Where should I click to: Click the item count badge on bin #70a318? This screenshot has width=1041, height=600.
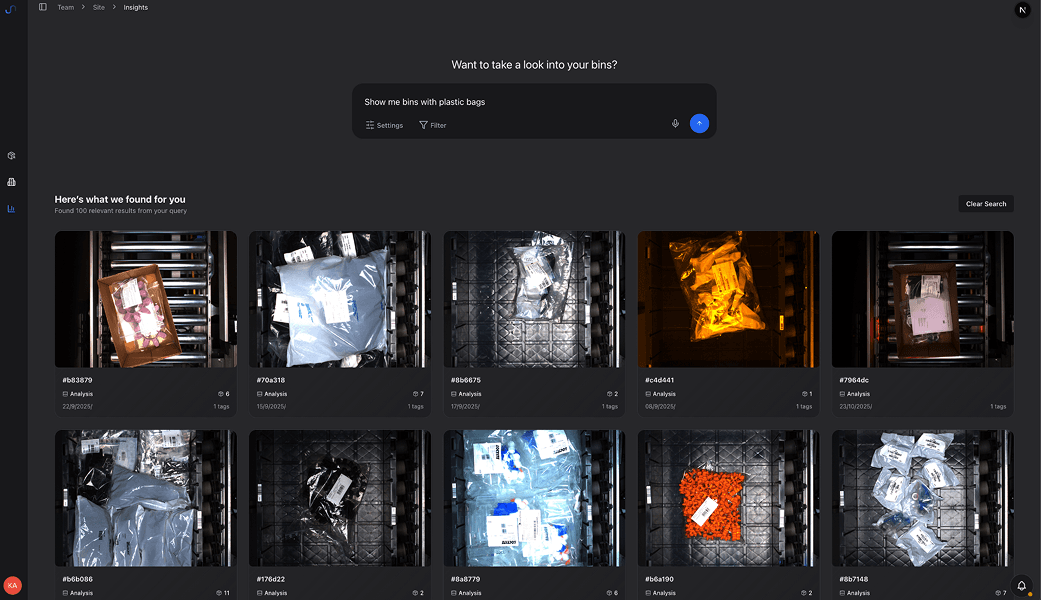click(x=417, y=394)
